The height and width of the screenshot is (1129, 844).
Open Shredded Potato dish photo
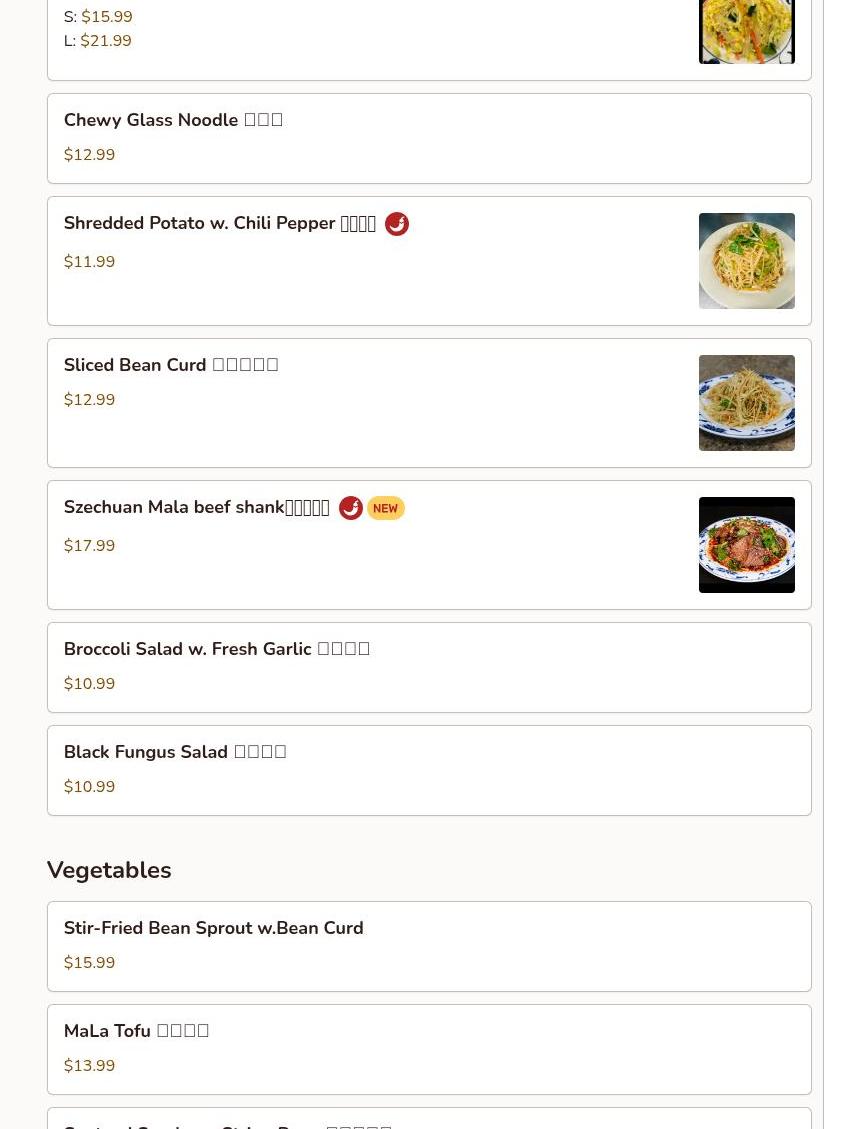pyautogui.click(x=747, y=261)
